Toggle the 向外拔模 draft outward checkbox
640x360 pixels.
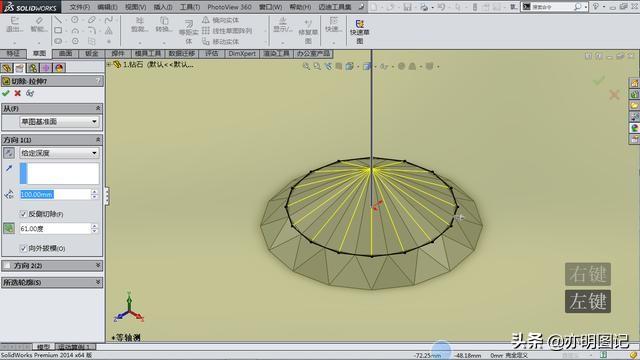pos(23,248)
